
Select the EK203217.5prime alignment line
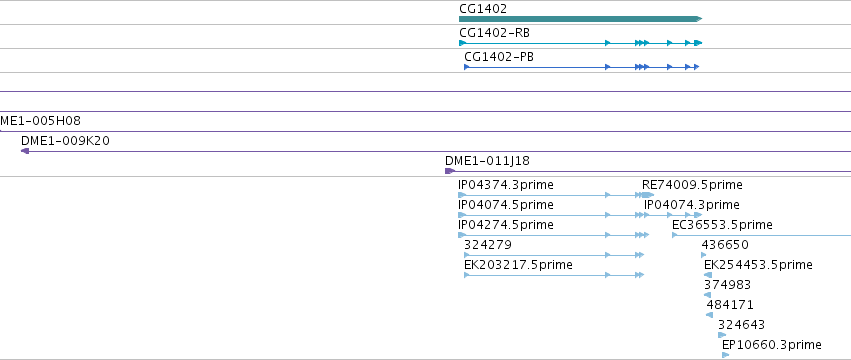click(x=554, y=275)
